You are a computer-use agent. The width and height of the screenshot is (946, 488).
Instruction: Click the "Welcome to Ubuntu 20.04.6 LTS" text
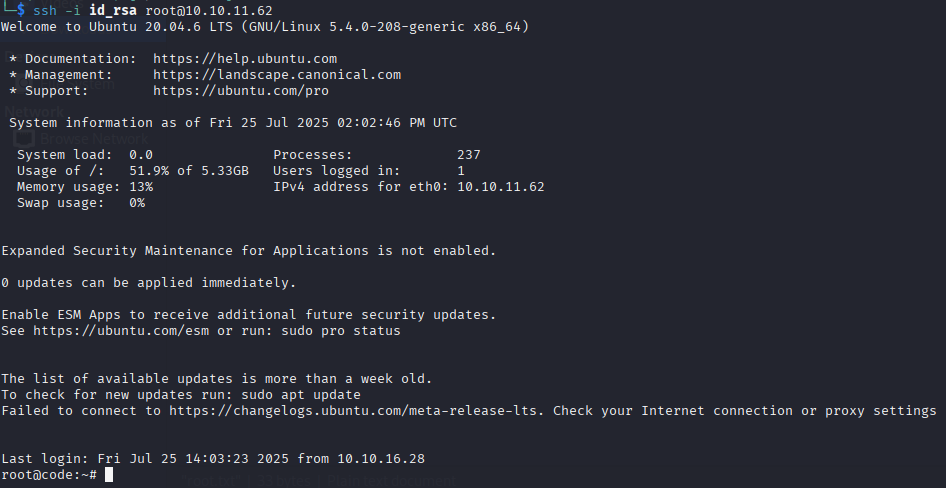click(117, 27)
